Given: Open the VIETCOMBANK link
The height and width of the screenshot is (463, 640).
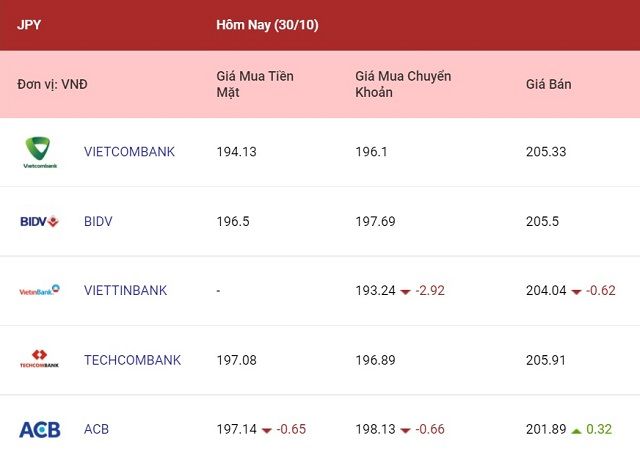Looking at the screenshot, I should tap(129, 152).
